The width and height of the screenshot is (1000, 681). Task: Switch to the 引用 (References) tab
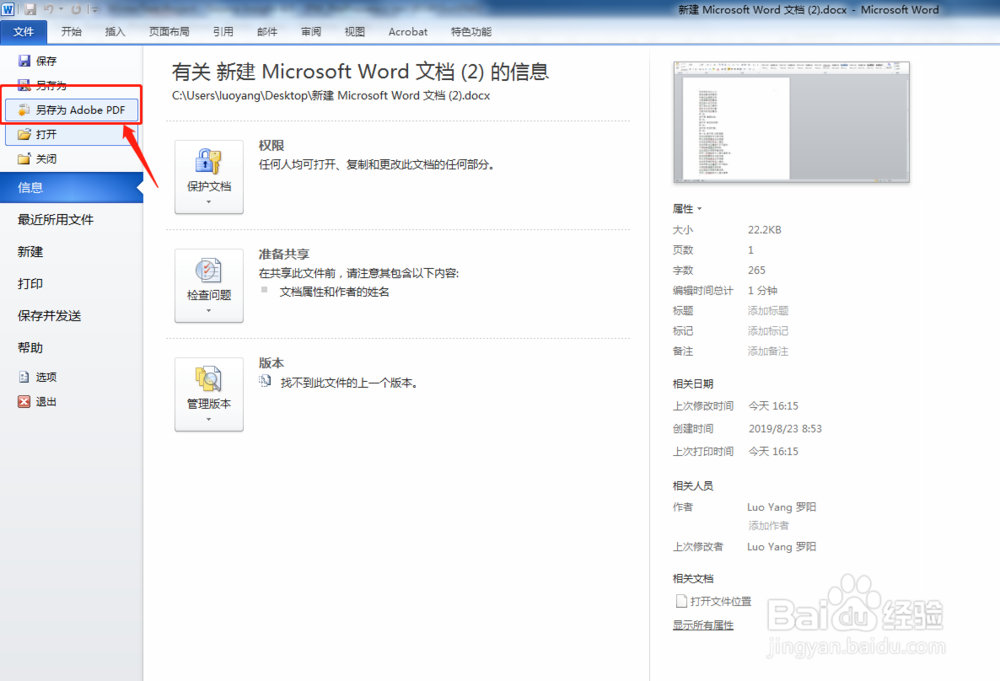223,32
